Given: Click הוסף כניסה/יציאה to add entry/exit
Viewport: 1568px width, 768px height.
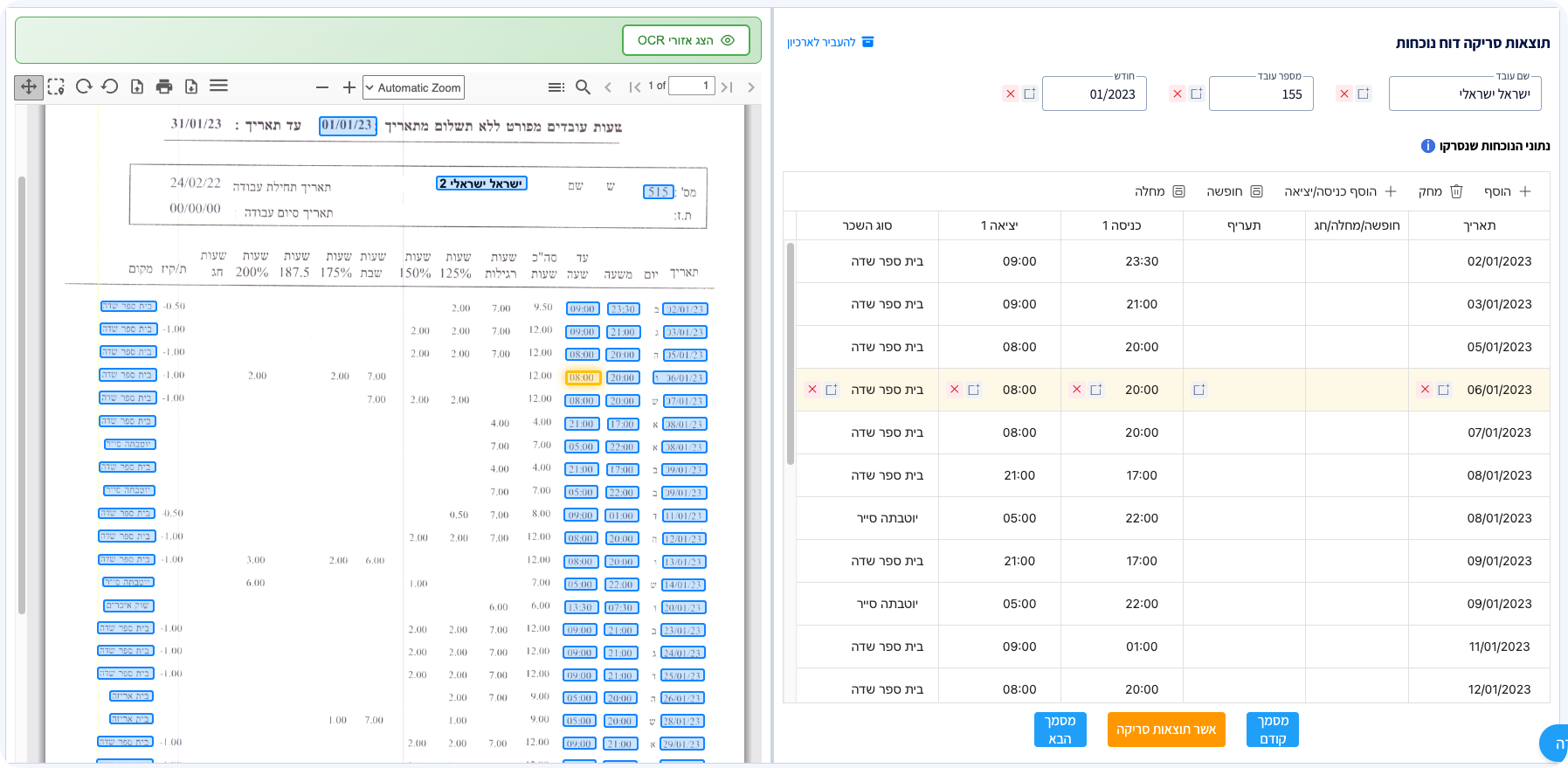Looking at the screenshot, I should point(1340,191).
